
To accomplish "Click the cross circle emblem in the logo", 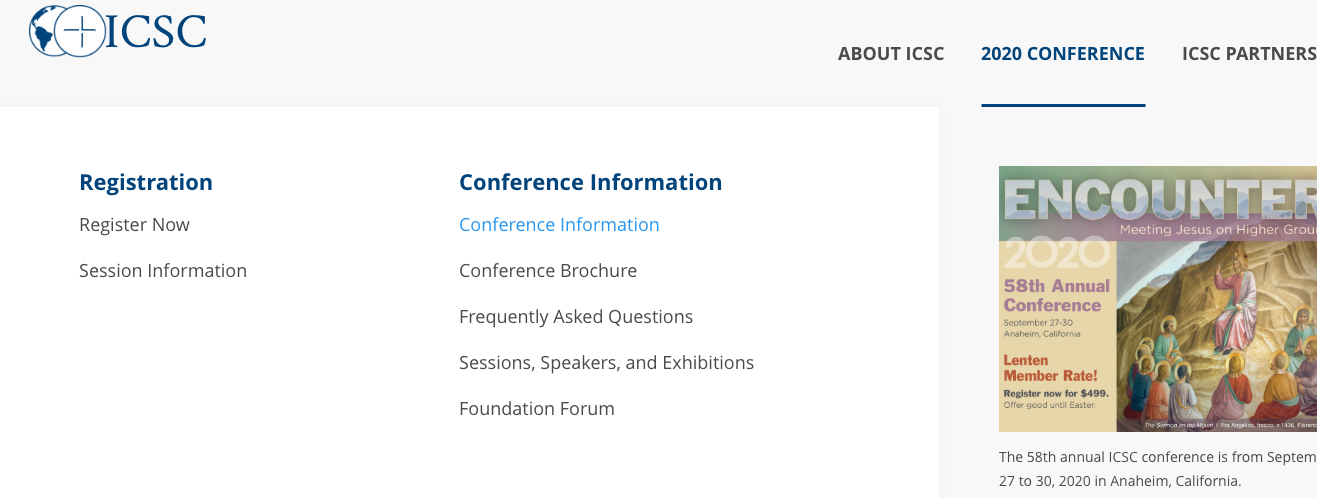I will (80, 31).
